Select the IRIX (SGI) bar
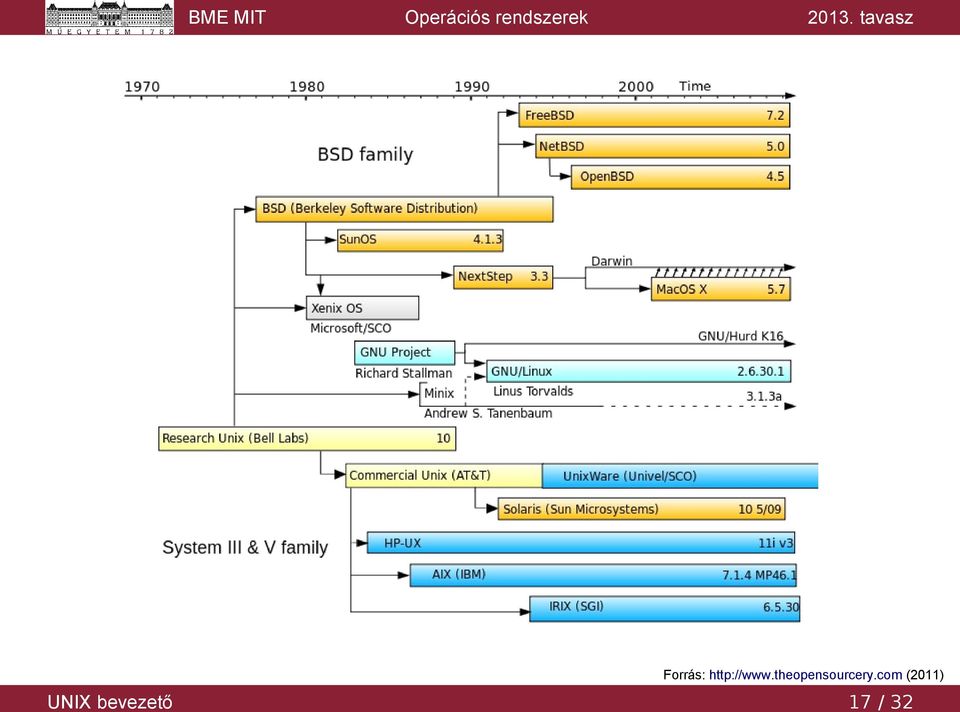 pos(664,609)
